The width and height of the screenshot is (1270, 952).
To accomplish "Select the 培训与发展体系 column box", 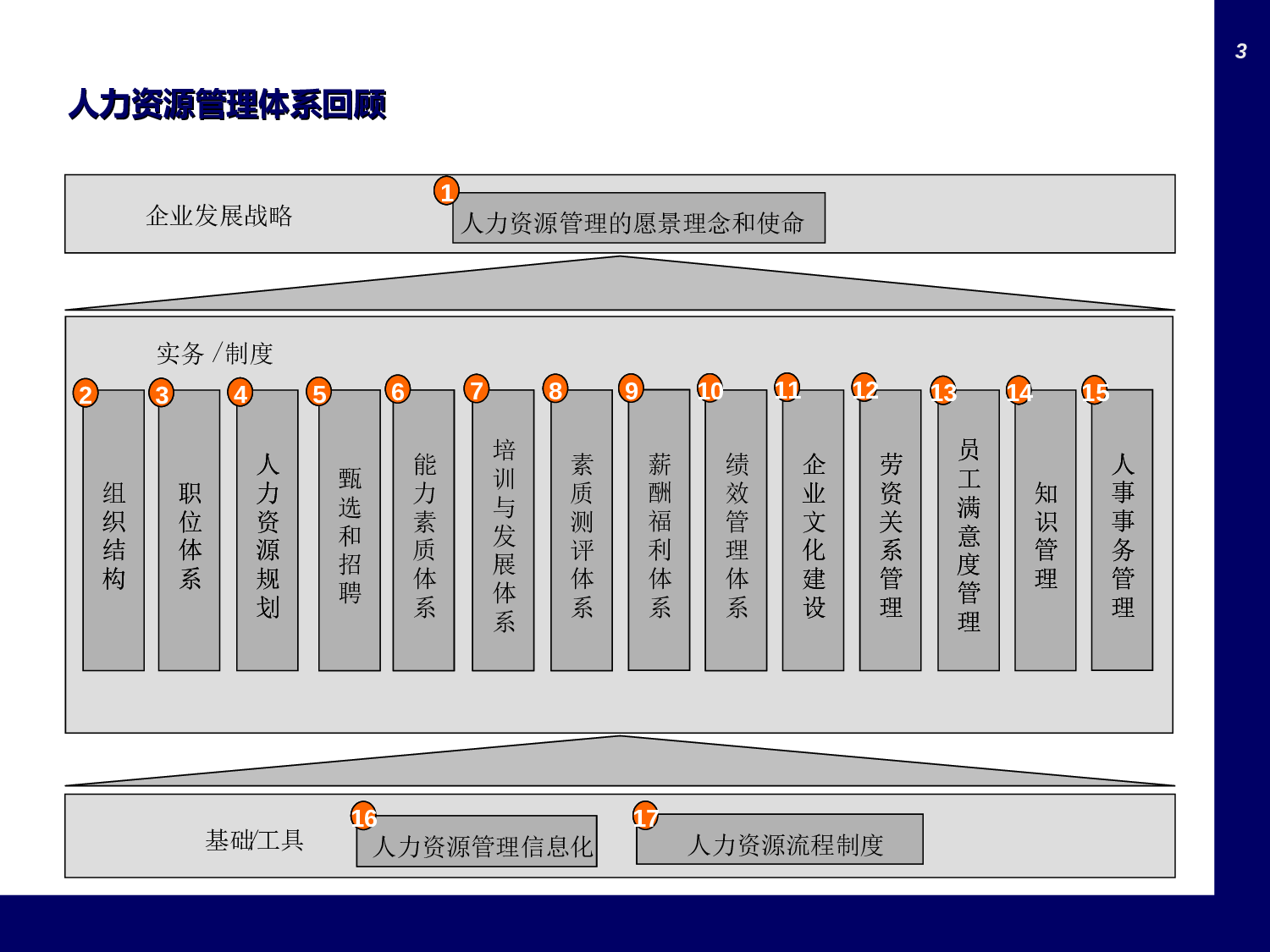I will pos(503,531).
